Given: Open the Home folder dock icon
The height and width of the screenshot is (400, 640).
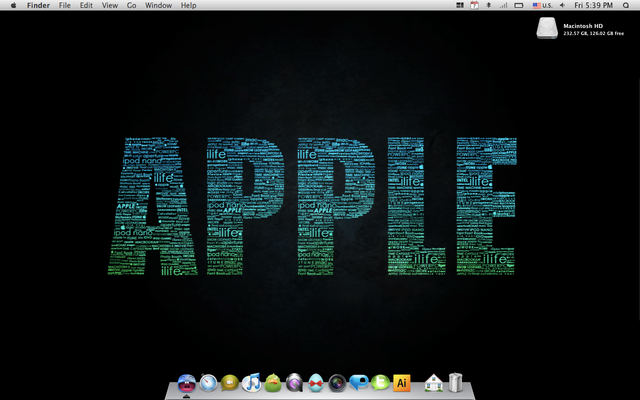Looking at the screenshot, I should click(433, 382).
